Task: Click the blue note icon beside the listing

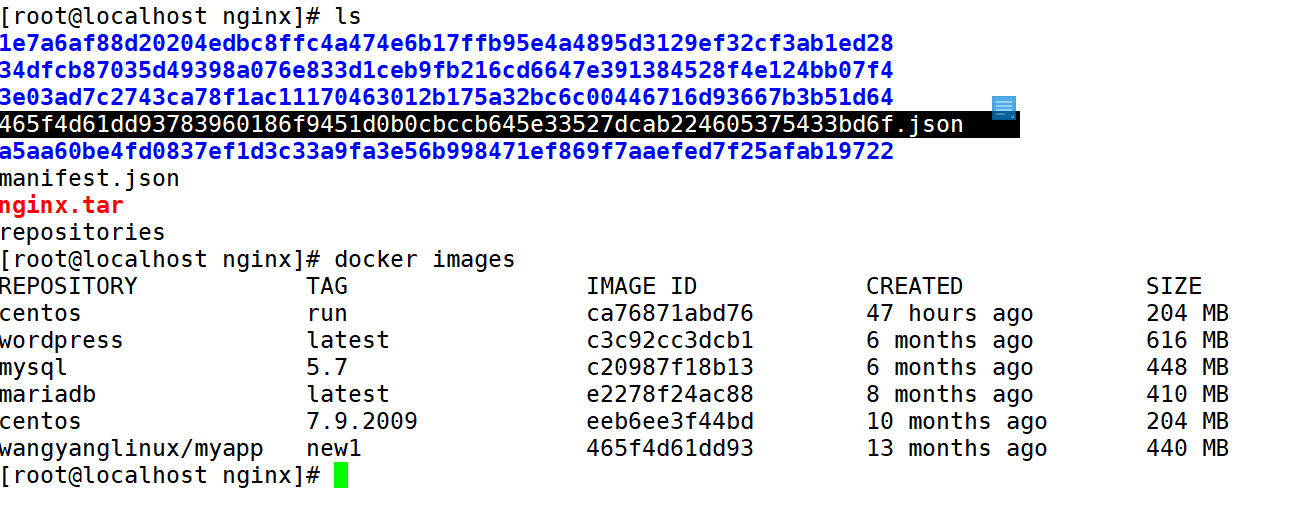Action: click(1004, 107)
